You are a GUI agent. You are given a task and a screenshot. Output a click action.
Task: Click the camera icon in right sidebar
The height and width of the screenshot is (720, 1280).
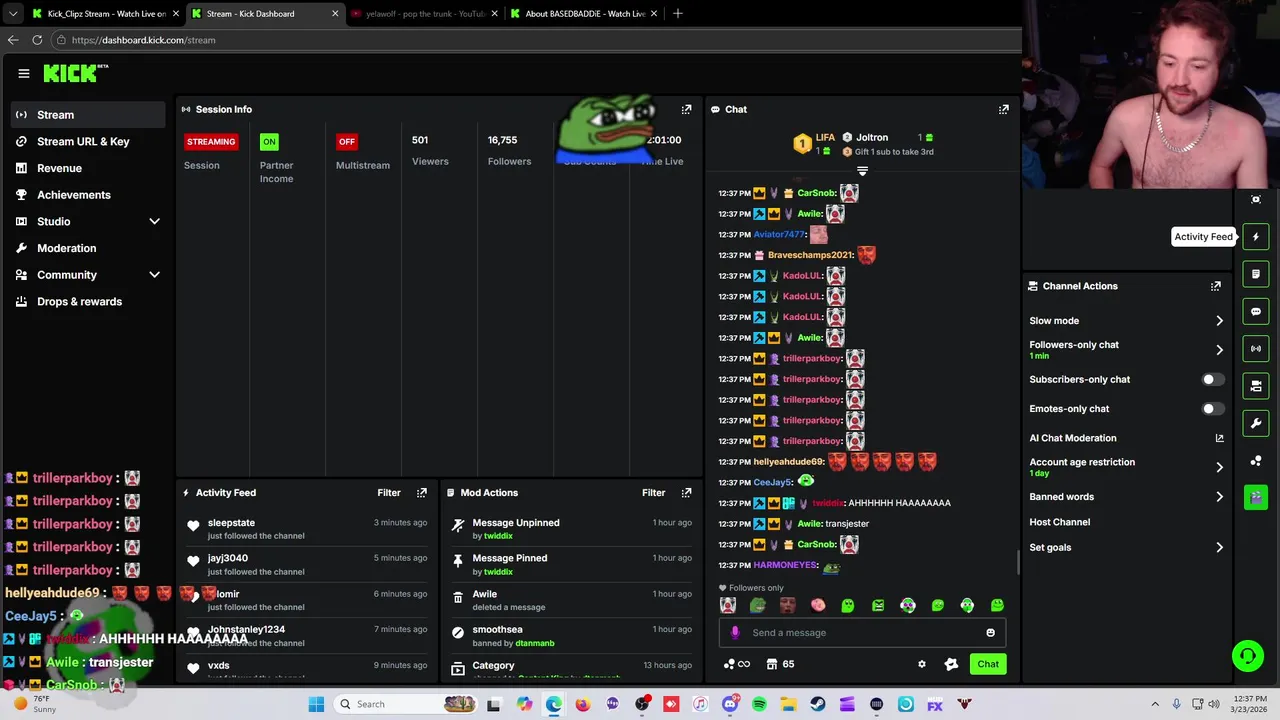pyautogui.click(x=1256, y=386)
